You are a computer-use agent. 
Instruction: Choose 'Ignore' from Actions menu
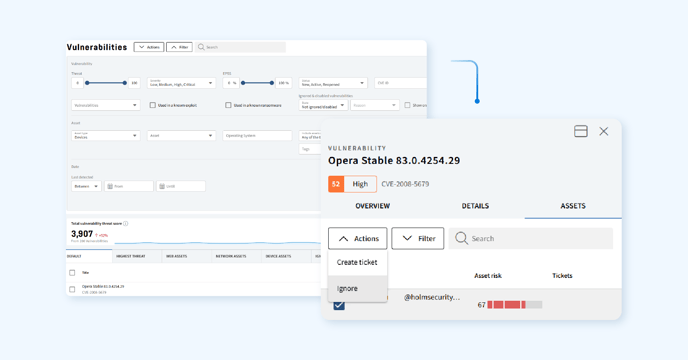tap(358, 288)
